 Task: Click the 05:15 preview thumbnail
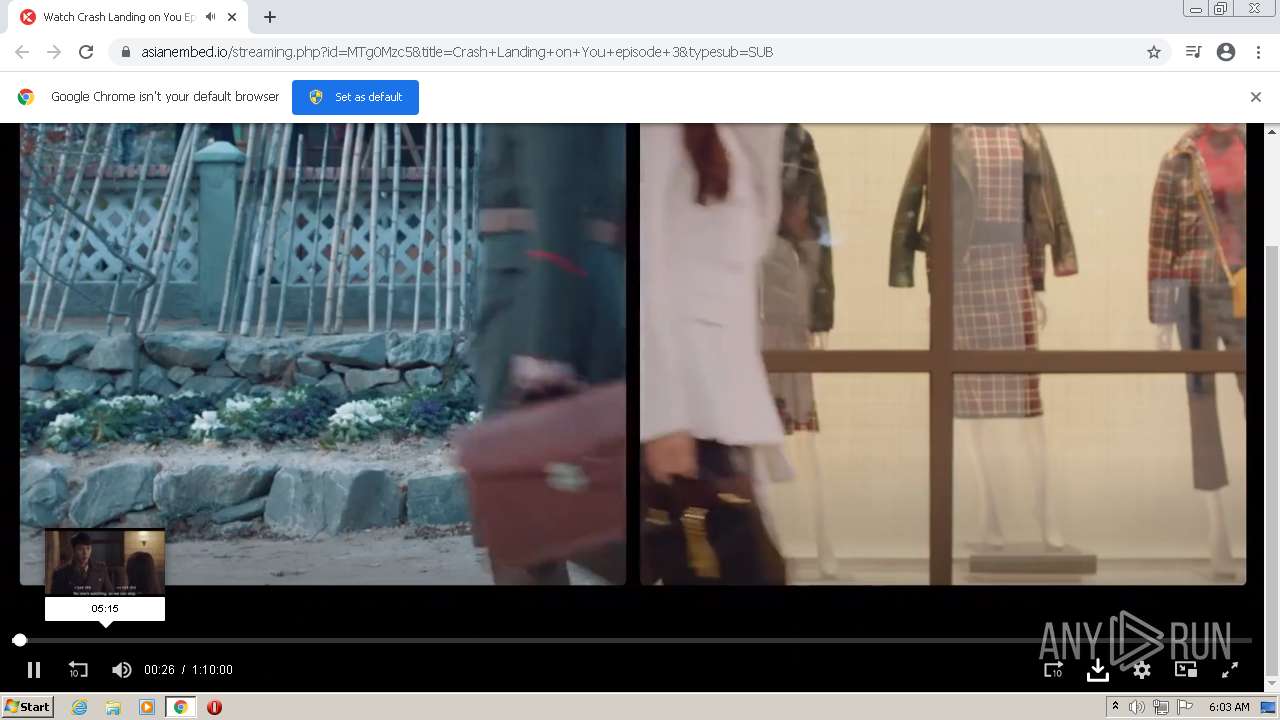pyautogui.click(x=105, y=563)
